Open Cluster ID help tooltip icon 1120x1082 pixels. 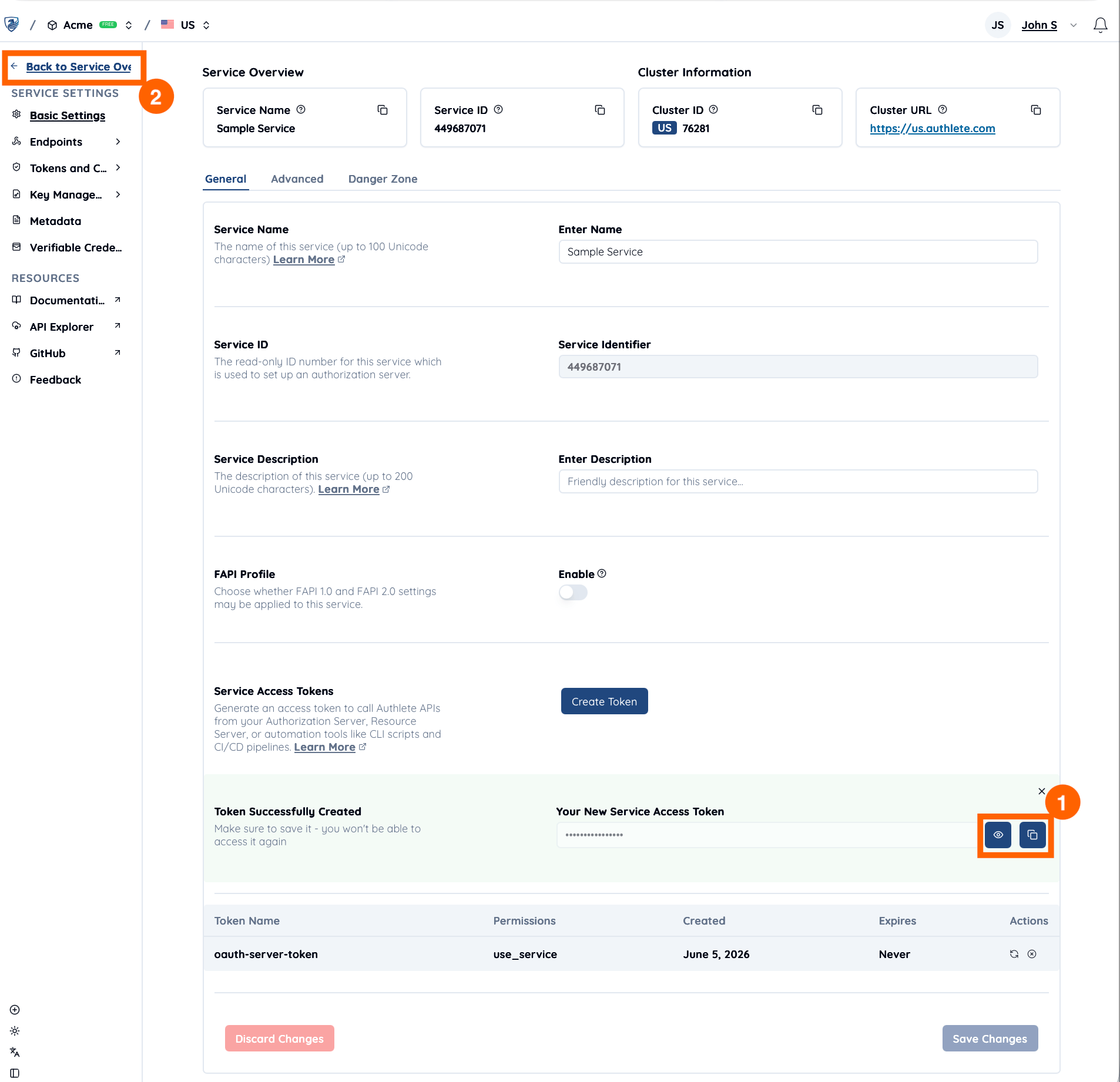point(713,109)
